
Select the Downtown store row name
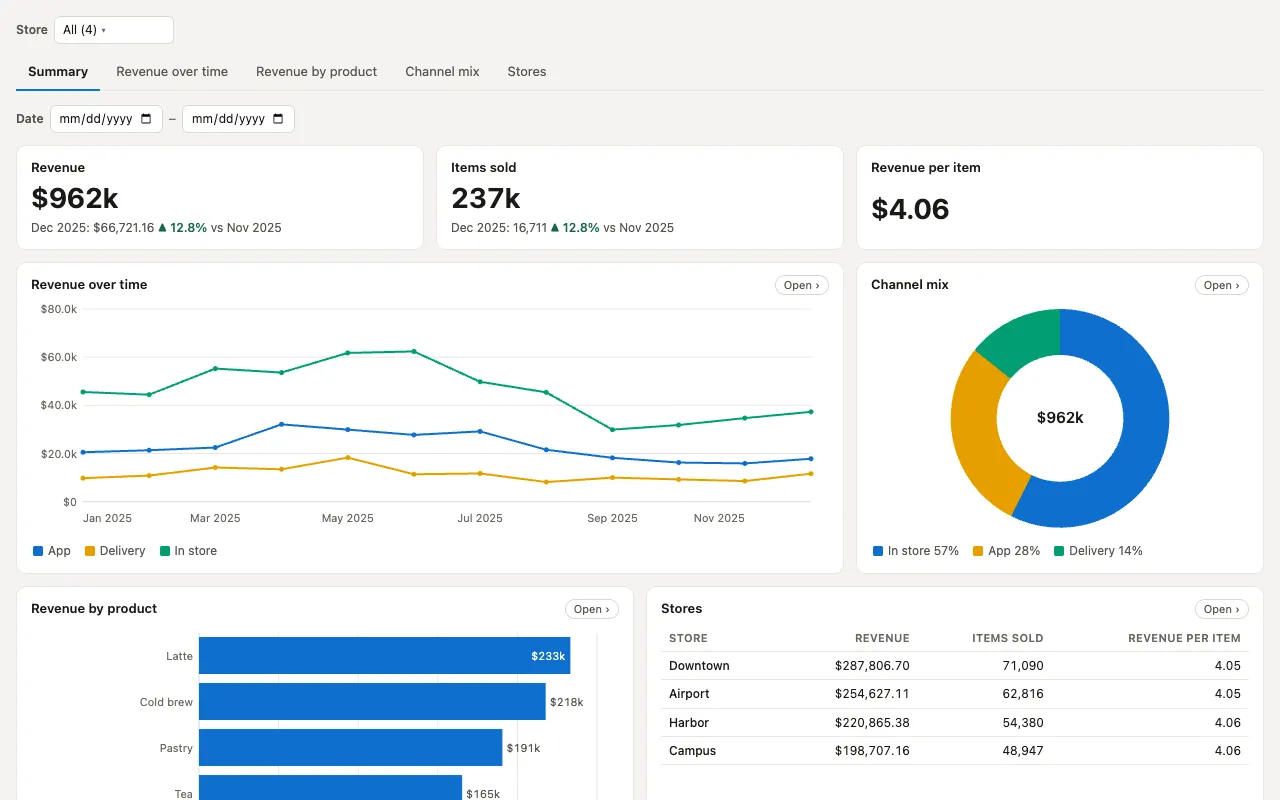699,666
